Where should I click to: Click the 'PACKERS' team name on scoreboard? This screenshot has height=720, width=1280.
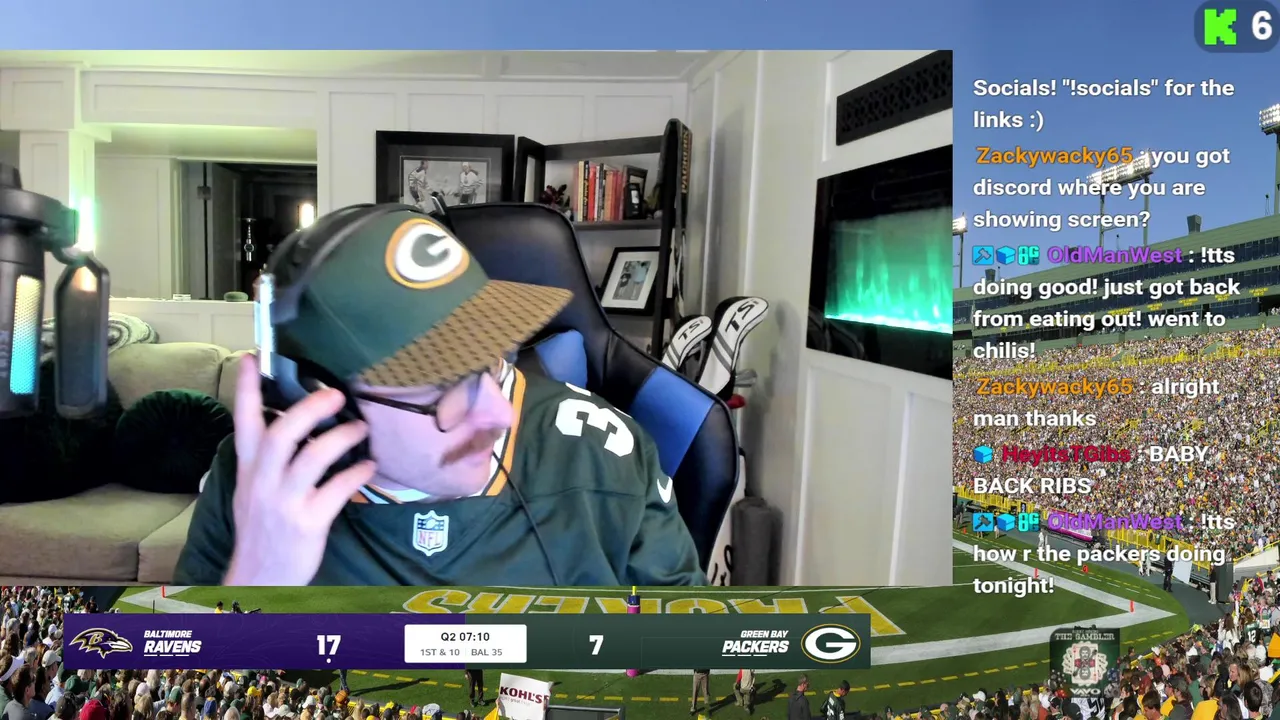755,648
